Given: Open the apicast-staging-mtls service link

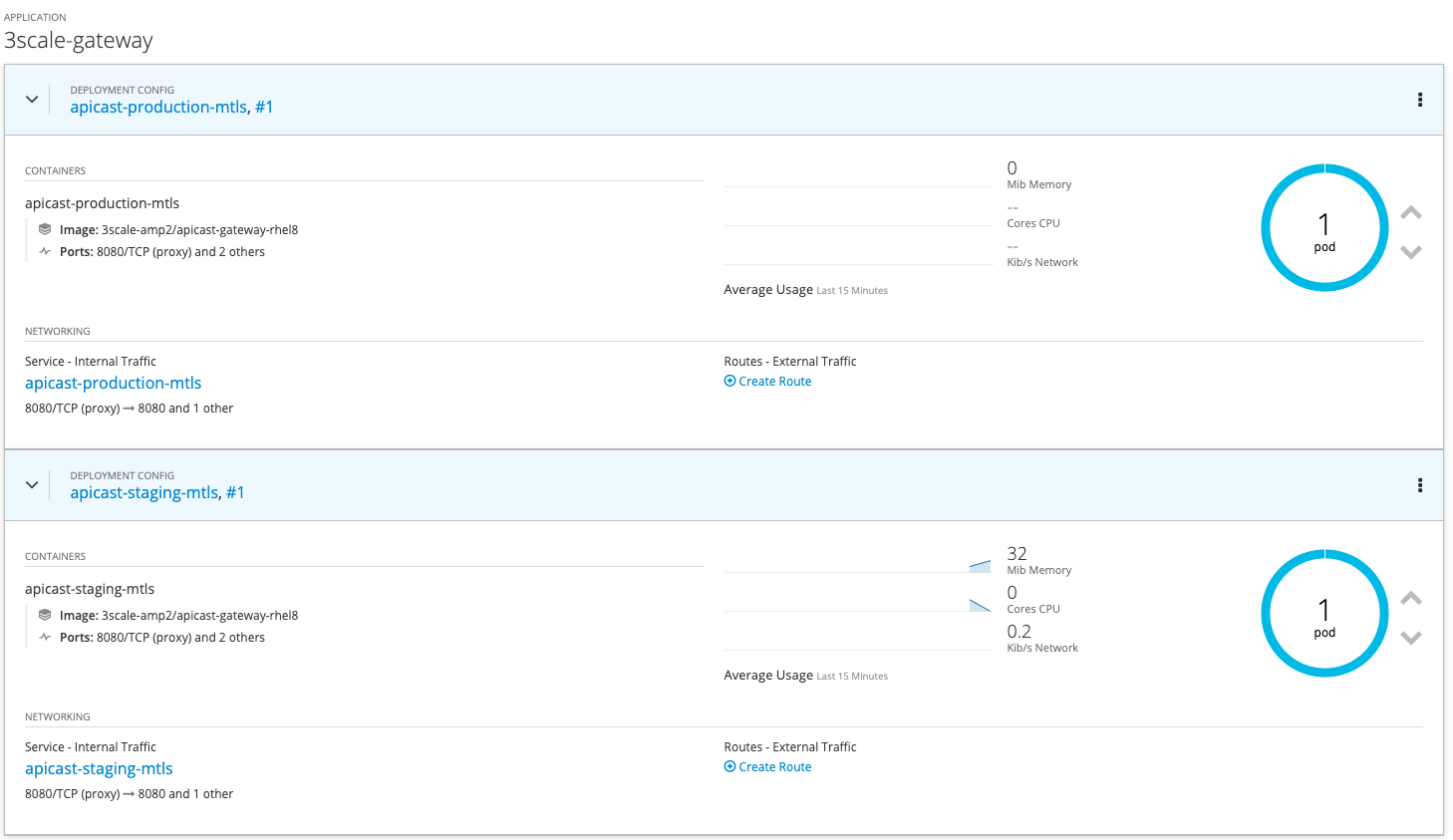Looking at the screenshot, I should coord(99,769).
